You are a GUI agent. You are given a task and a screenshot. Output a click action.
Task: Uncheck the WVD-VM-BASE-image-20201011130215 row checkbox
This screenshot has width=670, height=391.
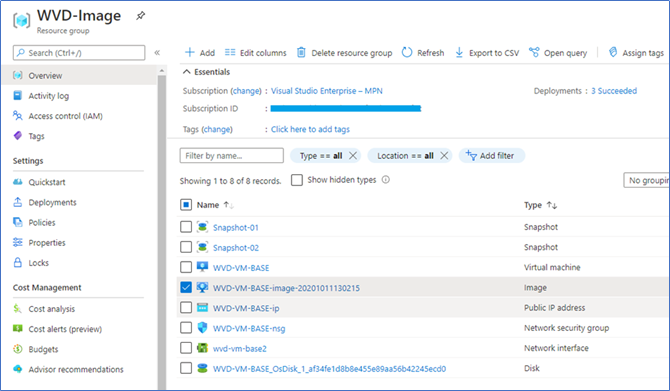pos(186,287)
